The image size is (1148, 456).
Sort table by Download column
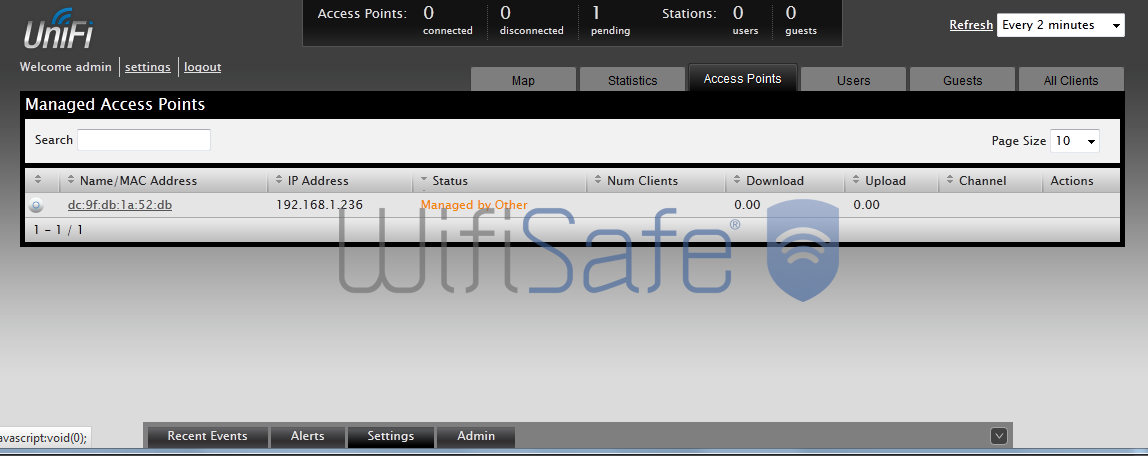pos(774,181)
